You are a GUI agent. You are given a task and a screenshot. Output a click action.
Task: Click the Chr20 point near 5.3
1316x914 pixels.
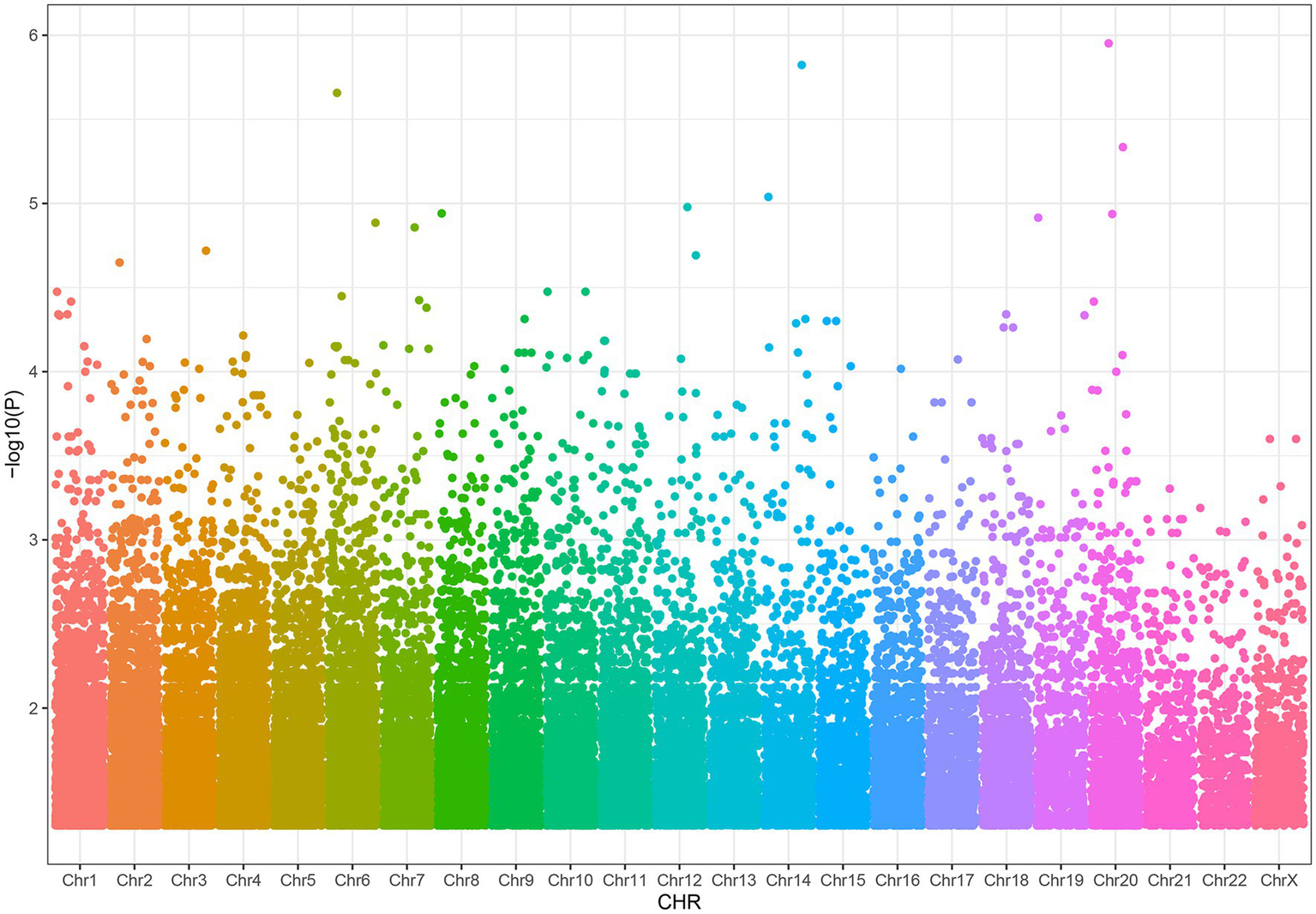coord(1122,147)
